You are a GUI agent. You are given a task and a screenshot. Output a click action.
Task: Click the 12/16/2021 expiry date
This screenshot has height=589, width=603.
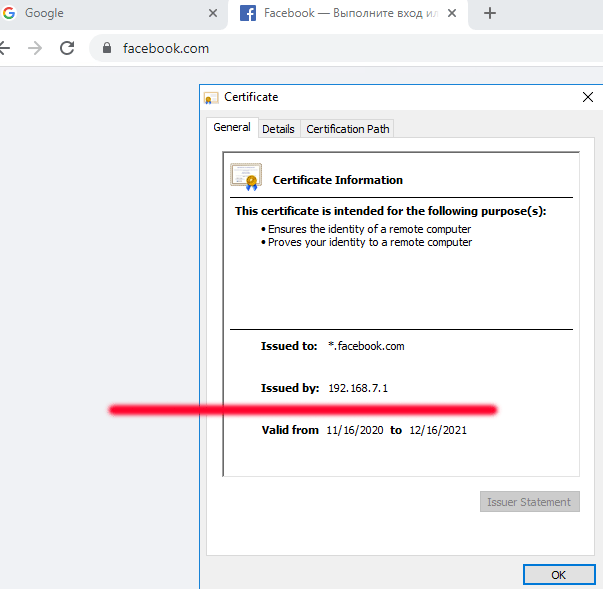[x=438, y=430]
